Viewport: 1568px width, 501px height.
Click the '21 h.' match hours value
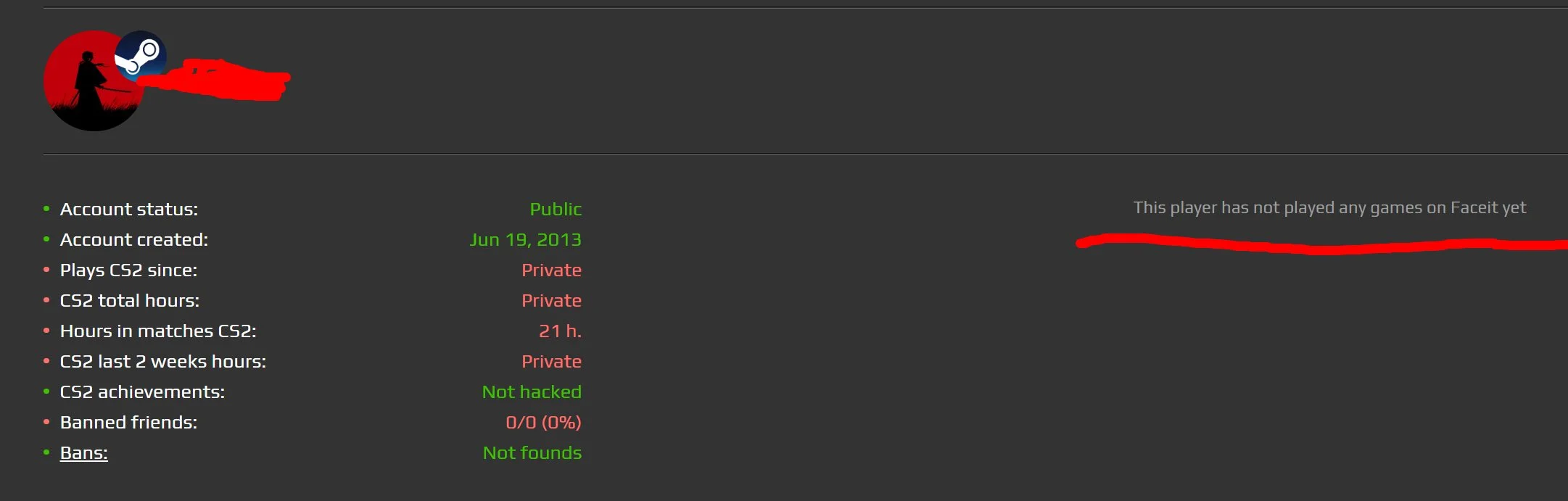click(x=560, y=331)
